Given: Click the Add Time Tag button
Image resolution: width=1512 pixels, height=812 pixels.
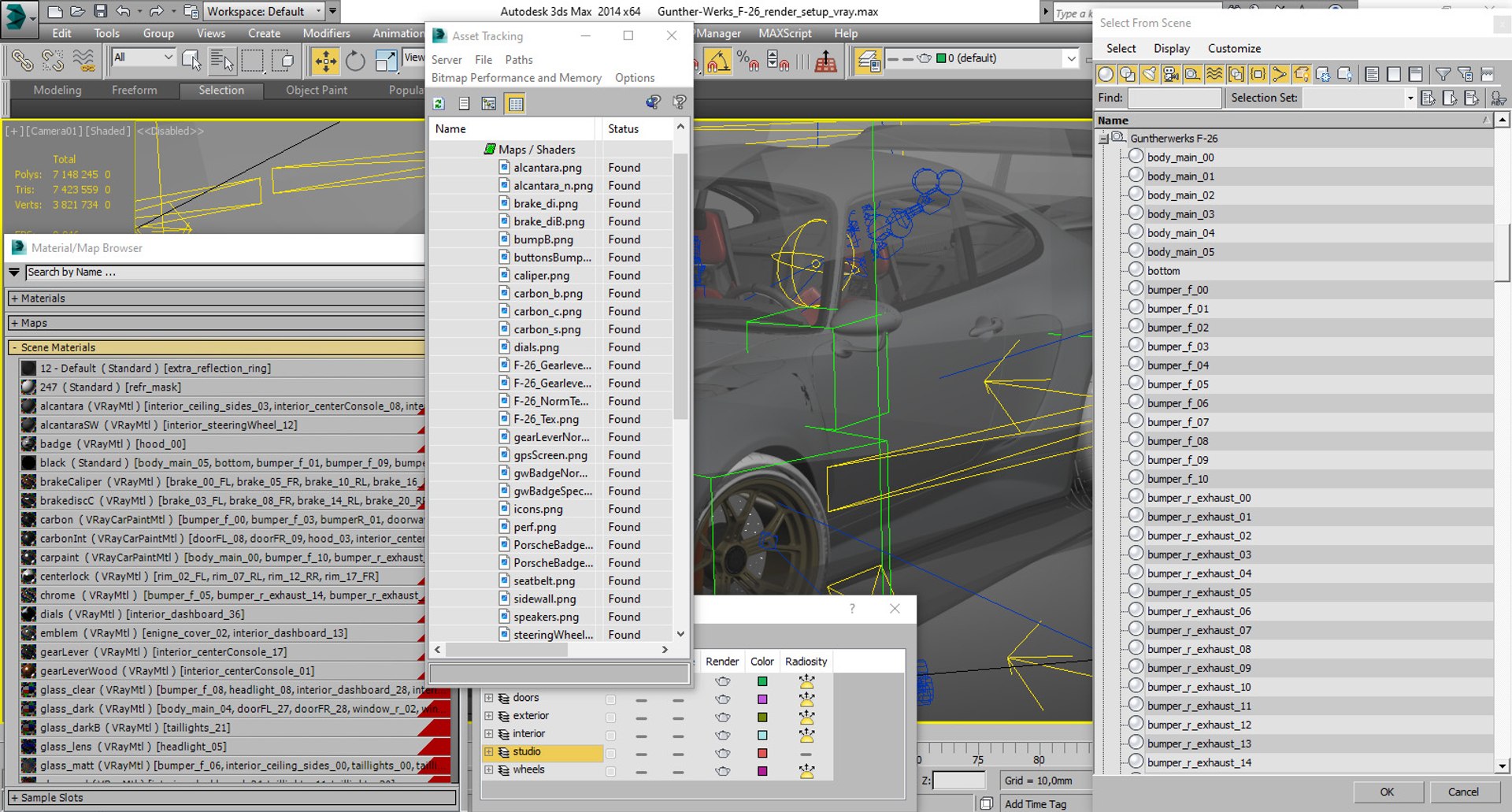Looking at the screenshot, I should (1036, 804).
